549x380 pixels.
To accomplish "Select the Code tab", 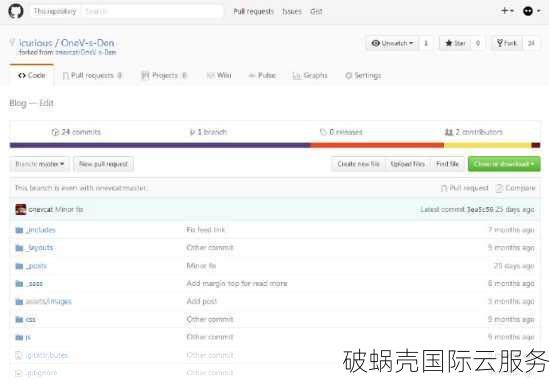I will click(x=32, y=75).
